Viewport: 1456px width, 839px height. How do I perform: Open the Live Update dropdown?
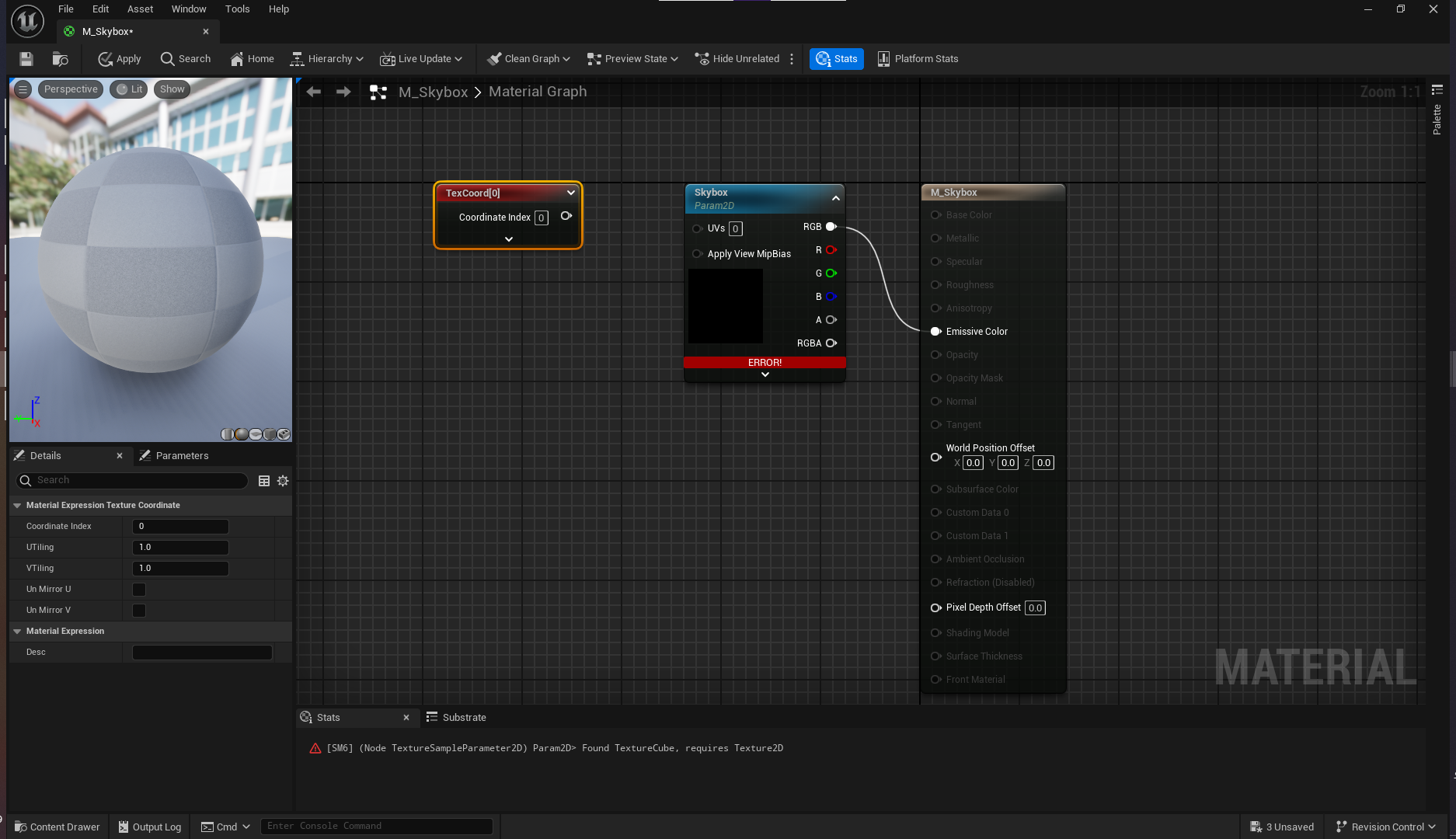(421, 59)
